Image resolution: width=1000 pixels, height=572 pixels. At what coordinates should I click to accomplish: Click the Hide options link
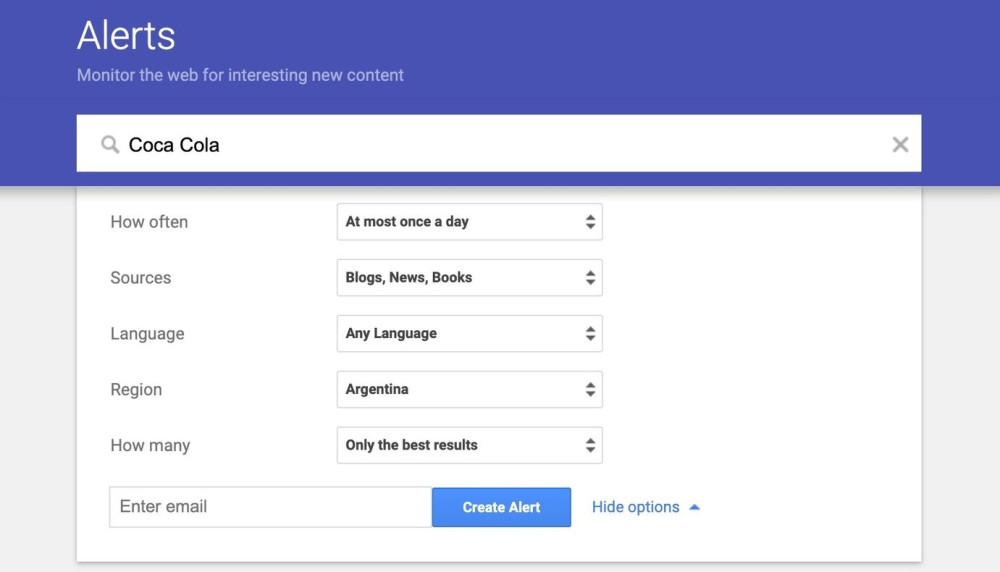click(635, 507)
